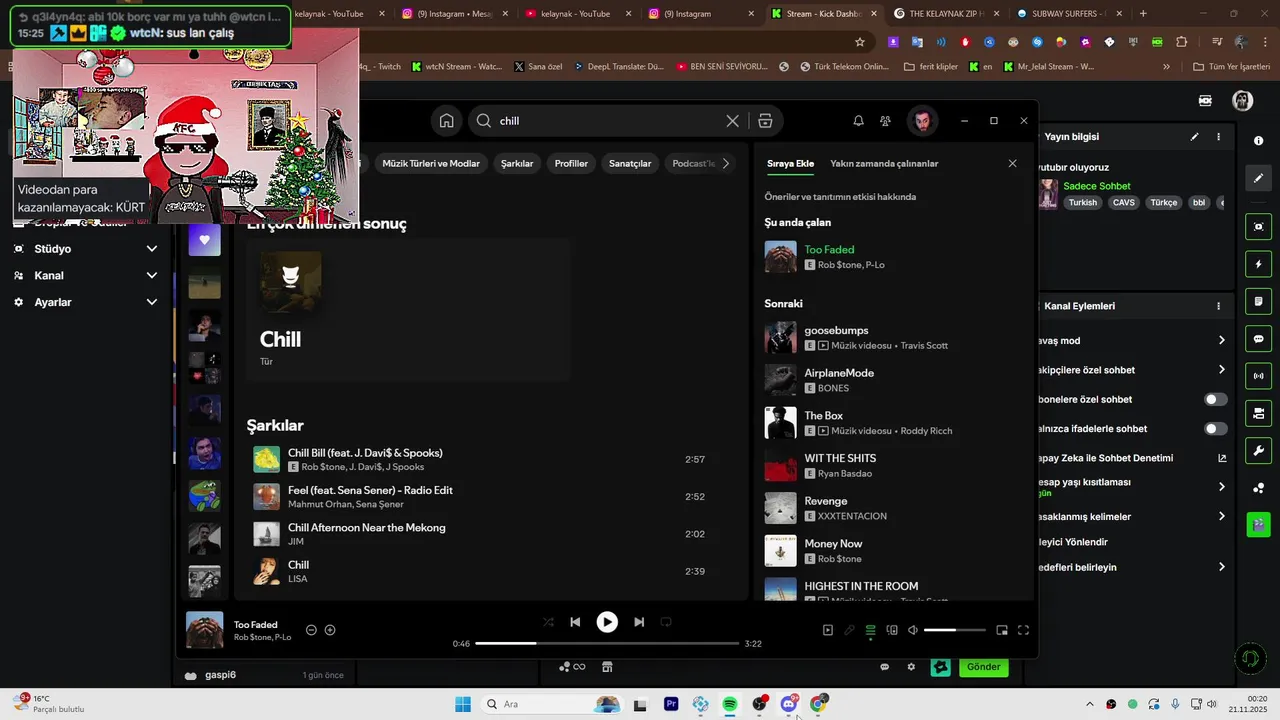This screenshot has height=720, width=1280.
Task: Toggle the queue icon in player bar
Action: [871, 630]
